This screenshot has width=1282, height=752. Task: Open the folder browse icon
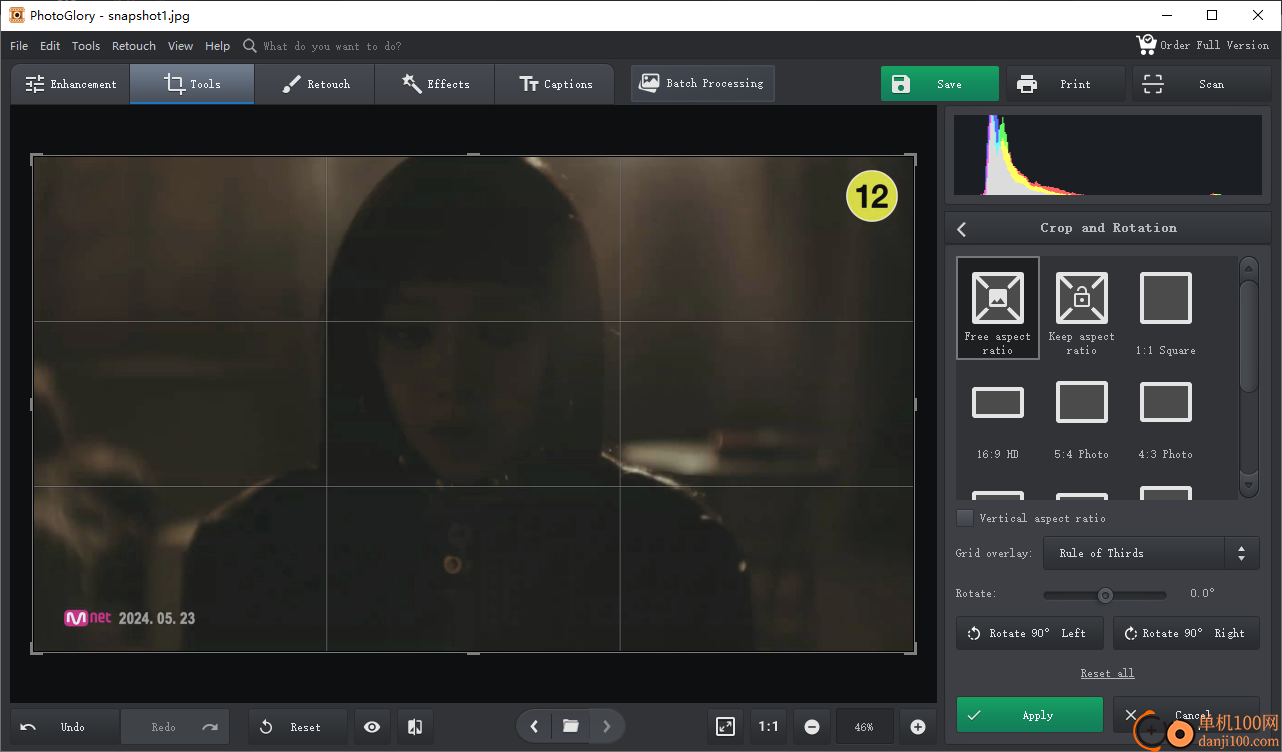point(571,726)
